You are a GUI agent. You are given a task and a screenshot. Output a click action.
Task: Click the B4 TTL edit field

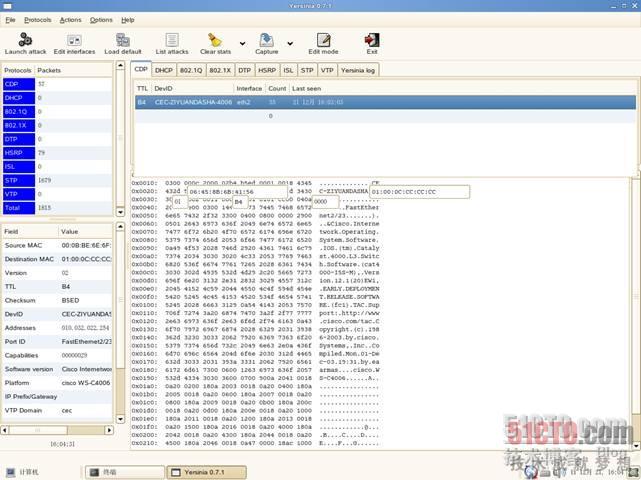pyautogui.click(x=240, y=202)
